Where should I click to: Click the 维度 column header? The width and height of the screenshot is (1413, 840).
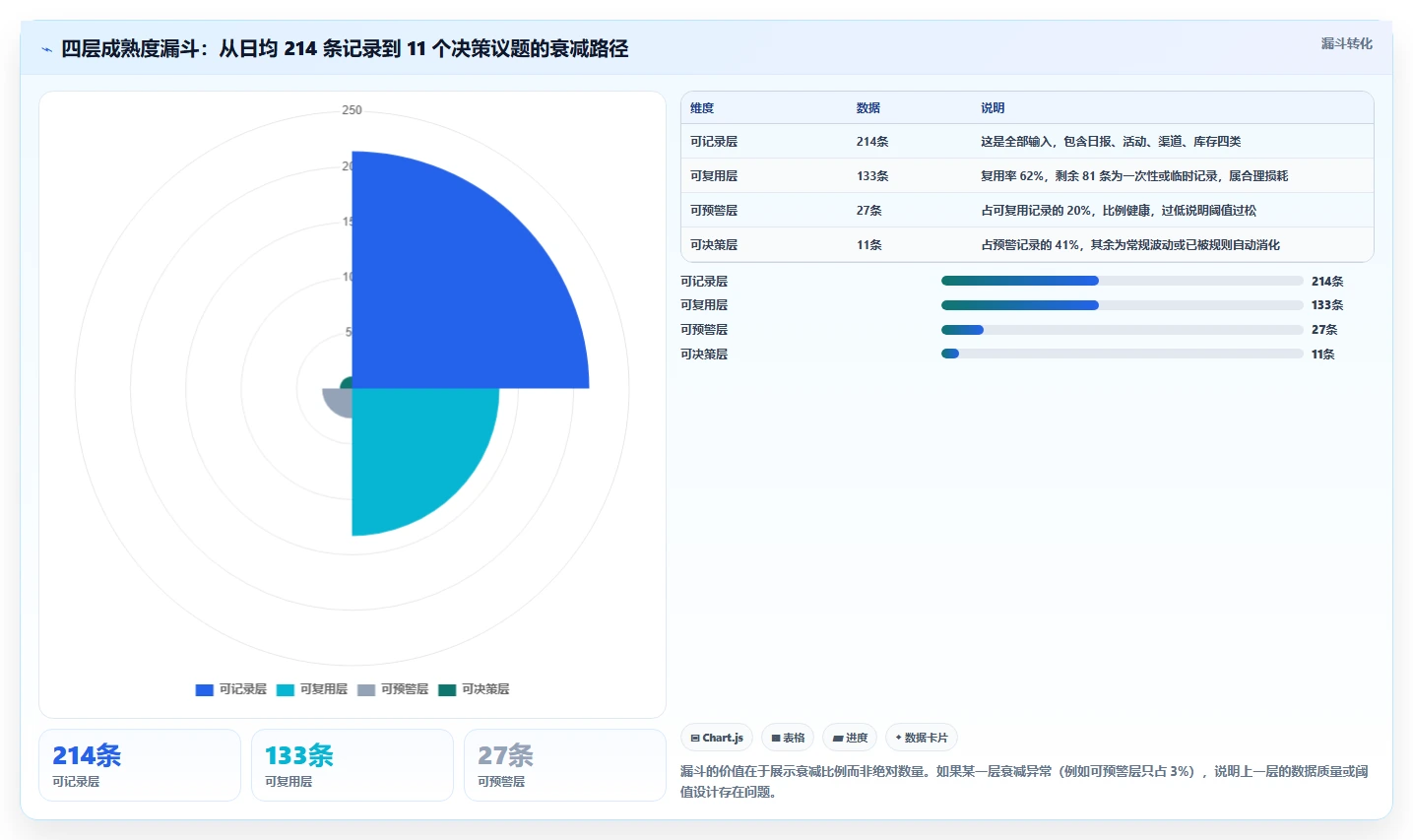(702, 108)
